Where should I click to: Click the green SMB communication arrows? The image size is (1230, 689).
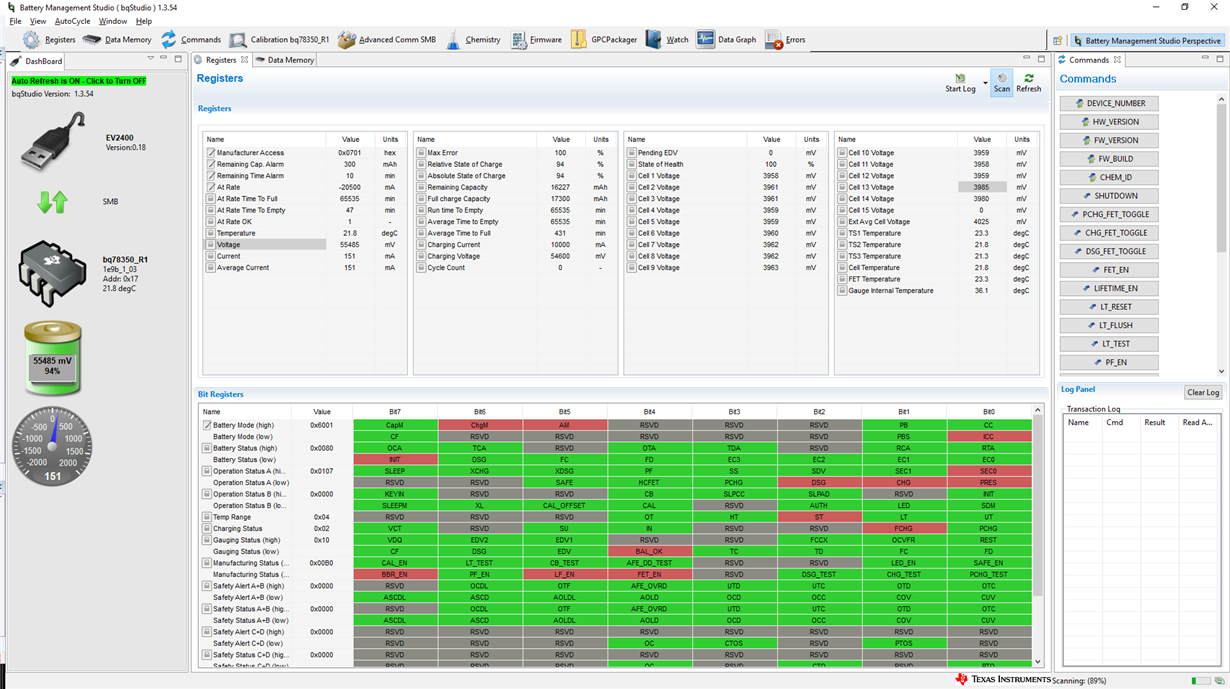click(51, 201)
